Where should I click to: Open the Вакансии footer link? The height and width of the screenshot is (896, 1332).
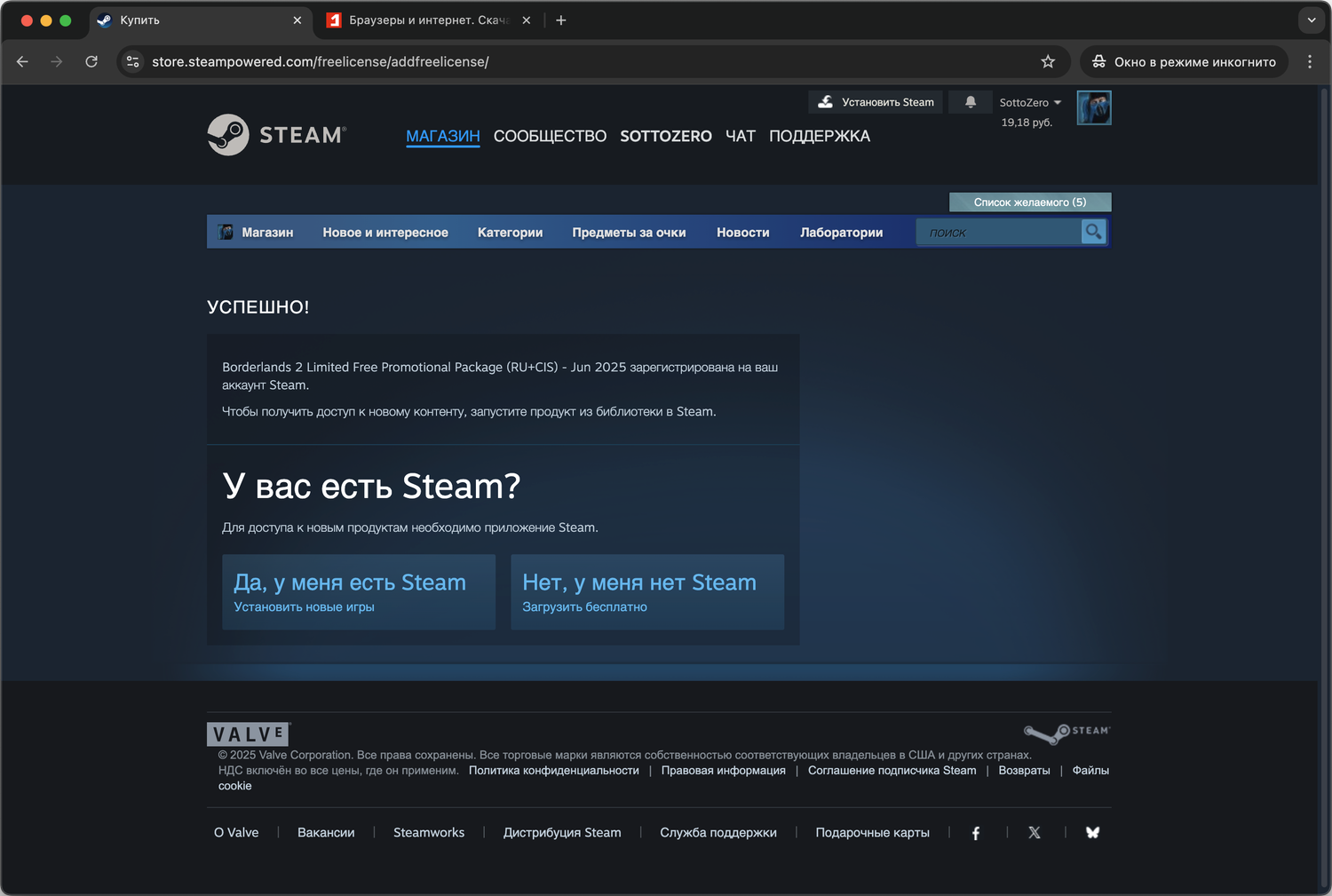(x=326, y=833)
